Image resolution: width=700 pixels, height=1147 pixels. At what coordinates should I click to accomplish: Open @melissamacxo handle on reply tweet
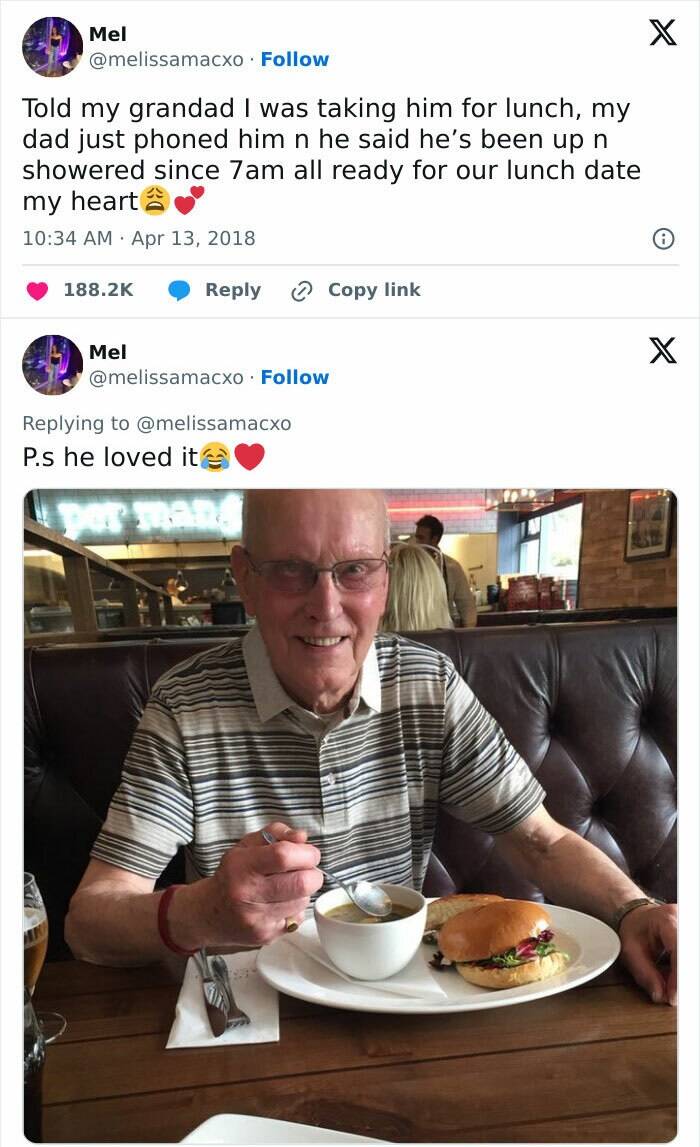click(166, 377)
